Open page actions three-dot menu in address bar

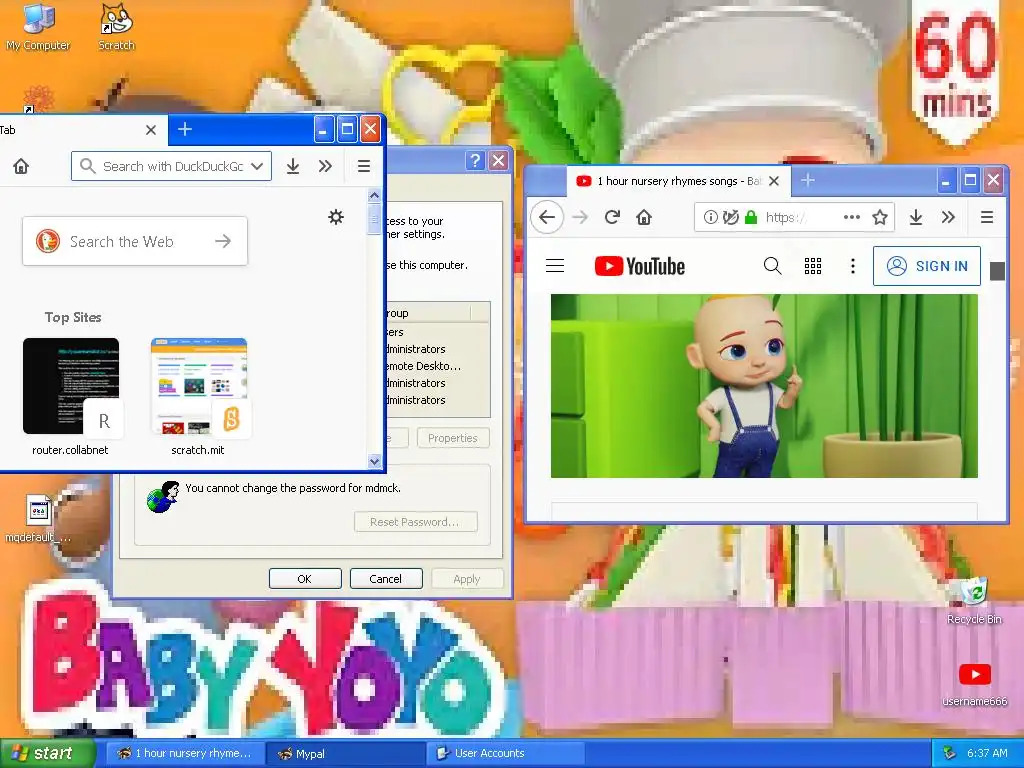852,217
